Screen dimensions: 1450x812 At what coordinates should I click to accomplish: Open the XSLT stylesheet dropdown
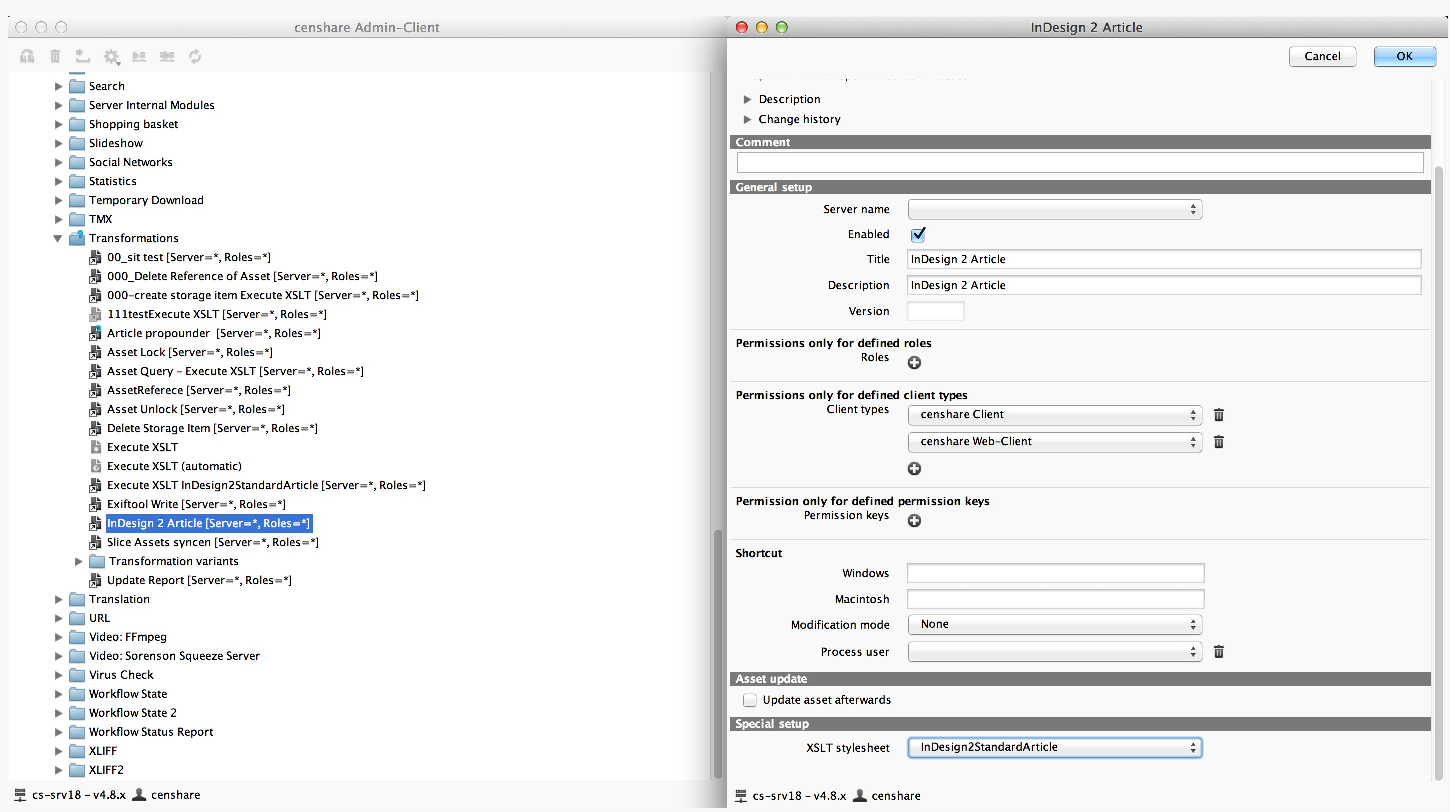pyautogui.click(x=1054, y=747)
